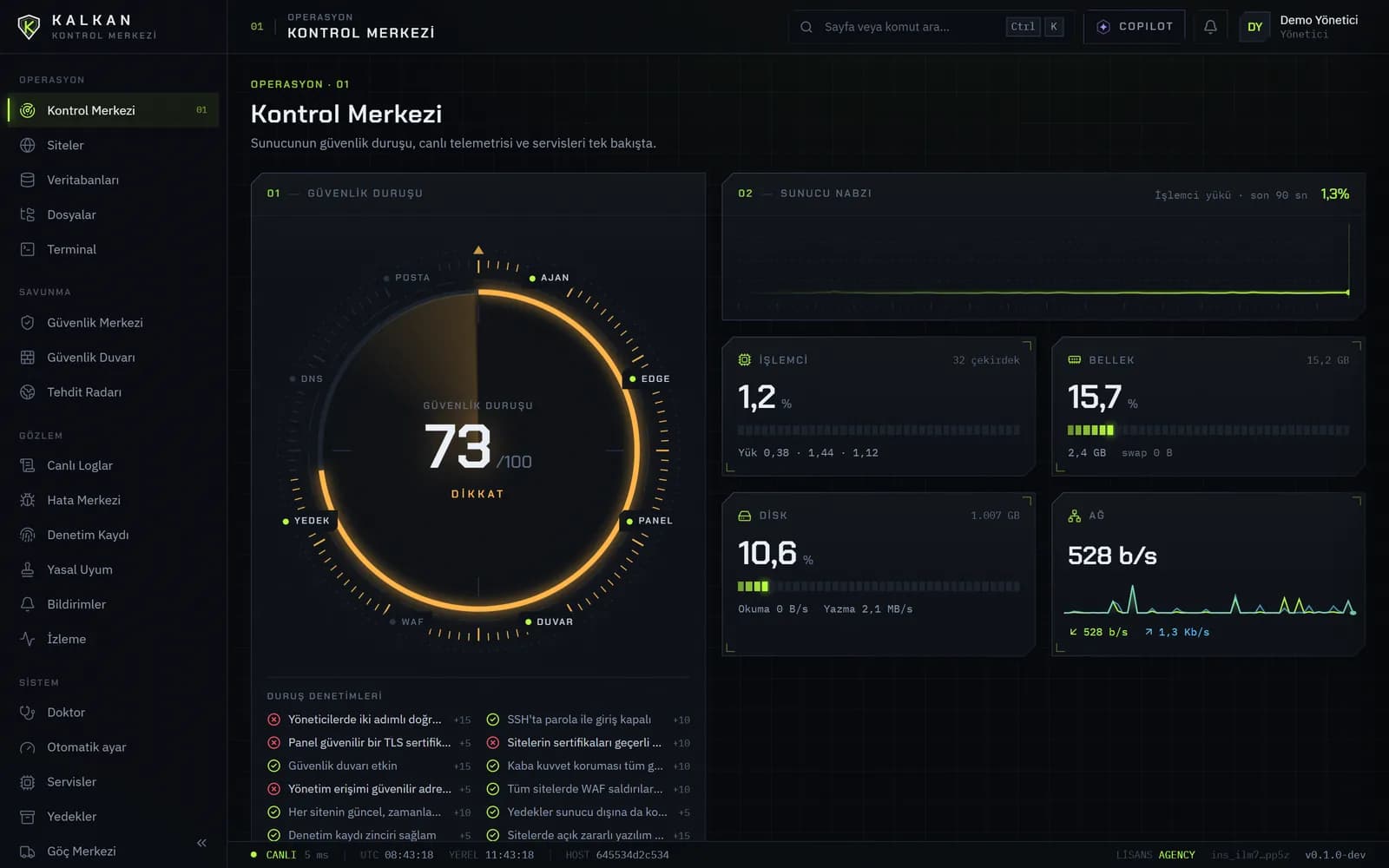Click the PANEL node on gauge
Screen dimensions: 1389x868
click(649, 521)
